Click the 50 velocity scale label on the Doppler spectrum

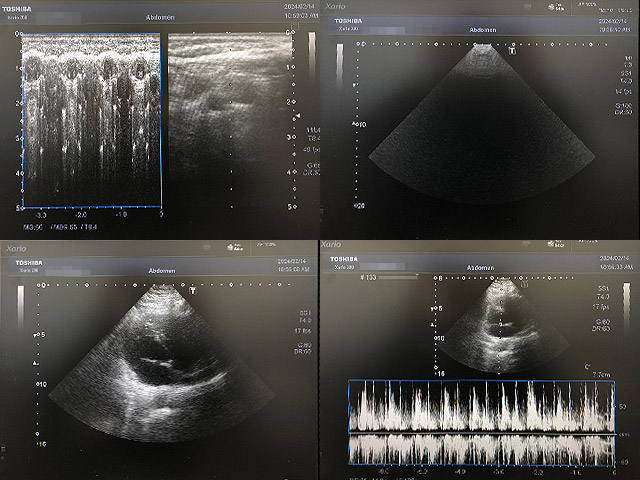pyautogui.click(x=623, y=407)
